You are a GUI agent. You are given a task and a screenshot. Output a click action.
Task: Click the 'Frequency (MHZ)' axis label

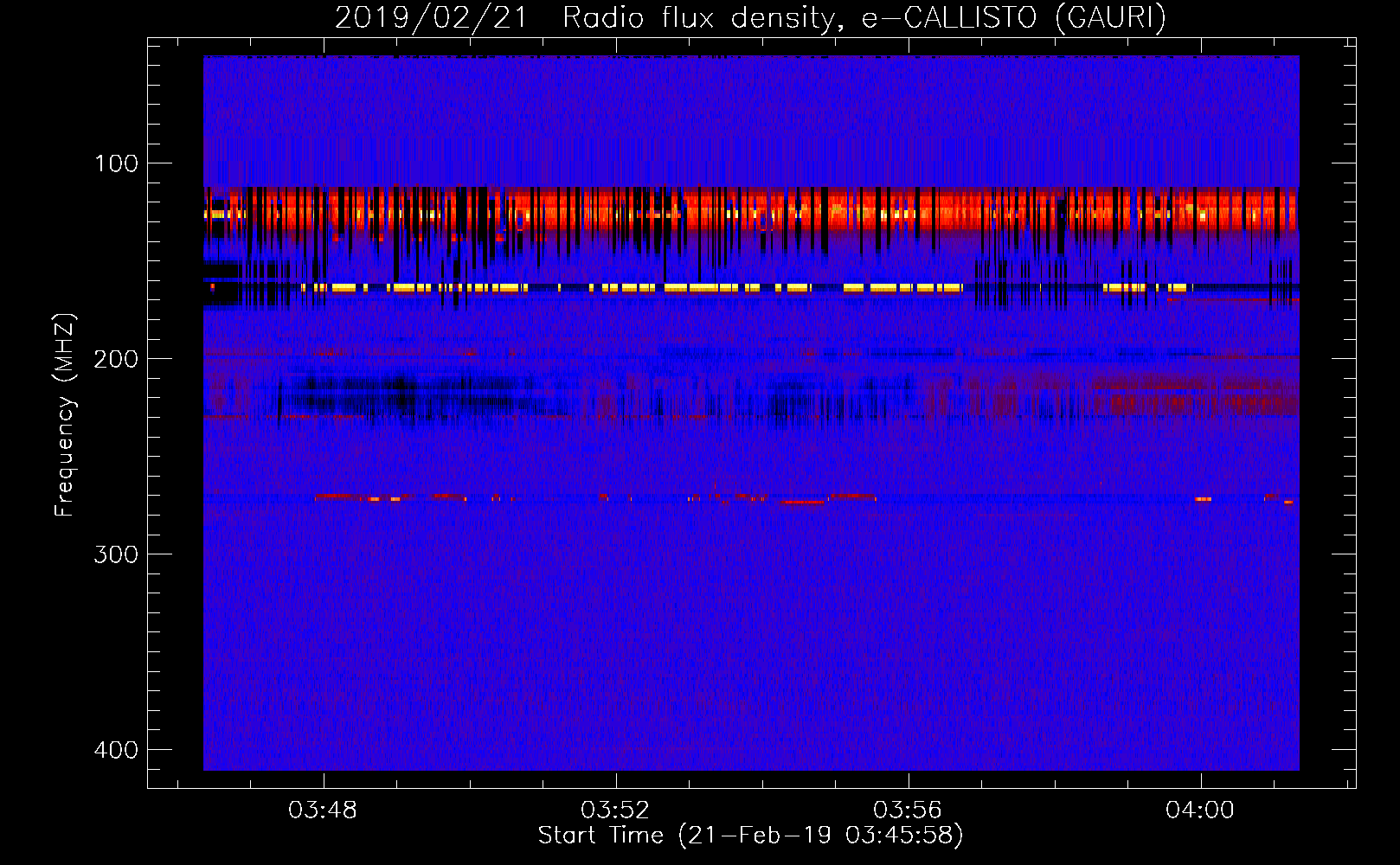click(64, 414)
